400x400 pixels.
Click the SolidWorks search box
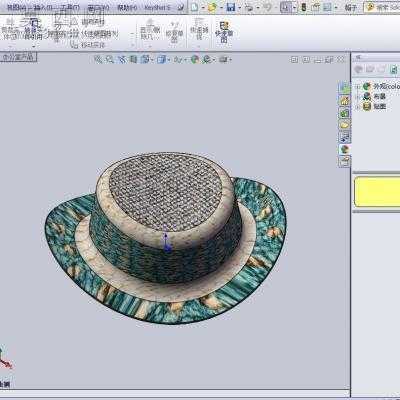382,7
